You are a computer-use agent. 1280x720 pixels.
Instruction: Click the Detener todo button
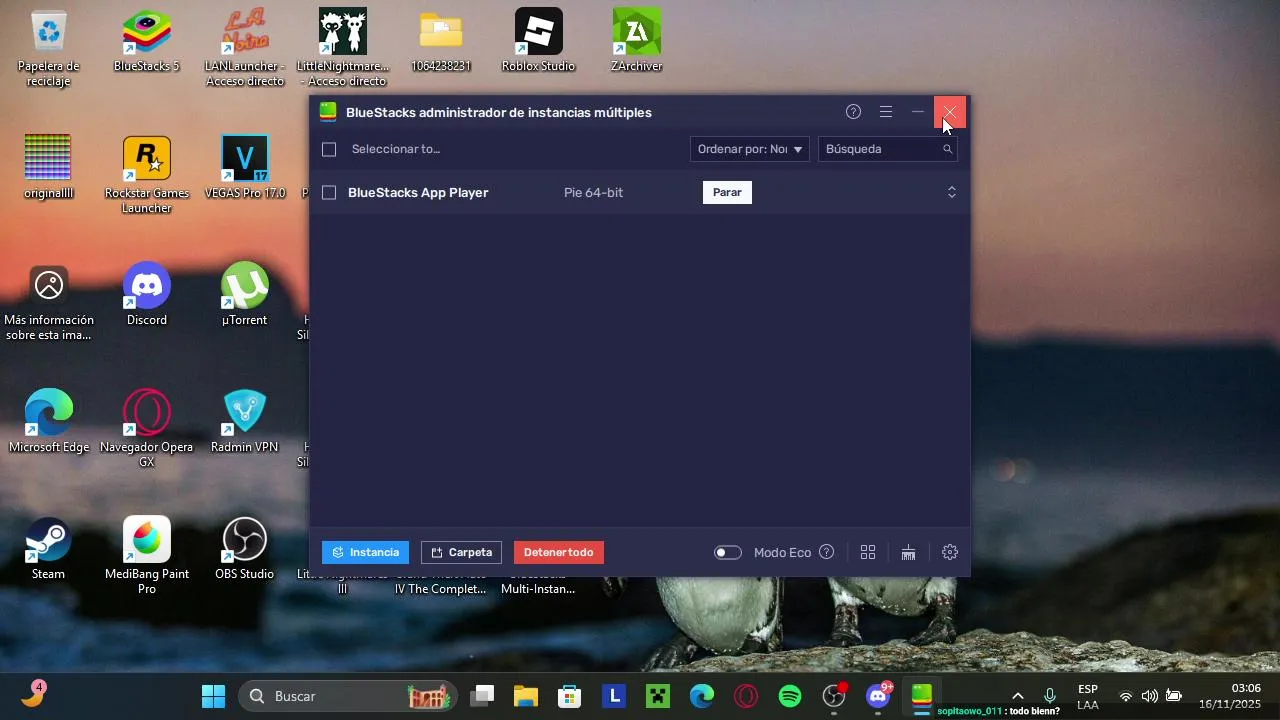(x=558, y=552)
